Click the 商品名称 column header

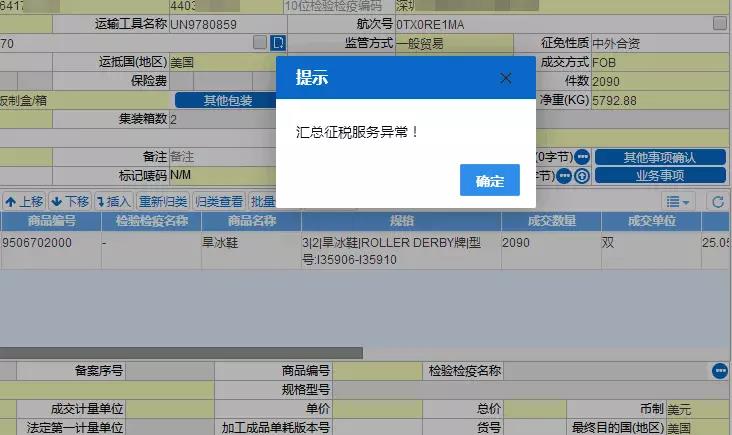(x=251, y=221)
